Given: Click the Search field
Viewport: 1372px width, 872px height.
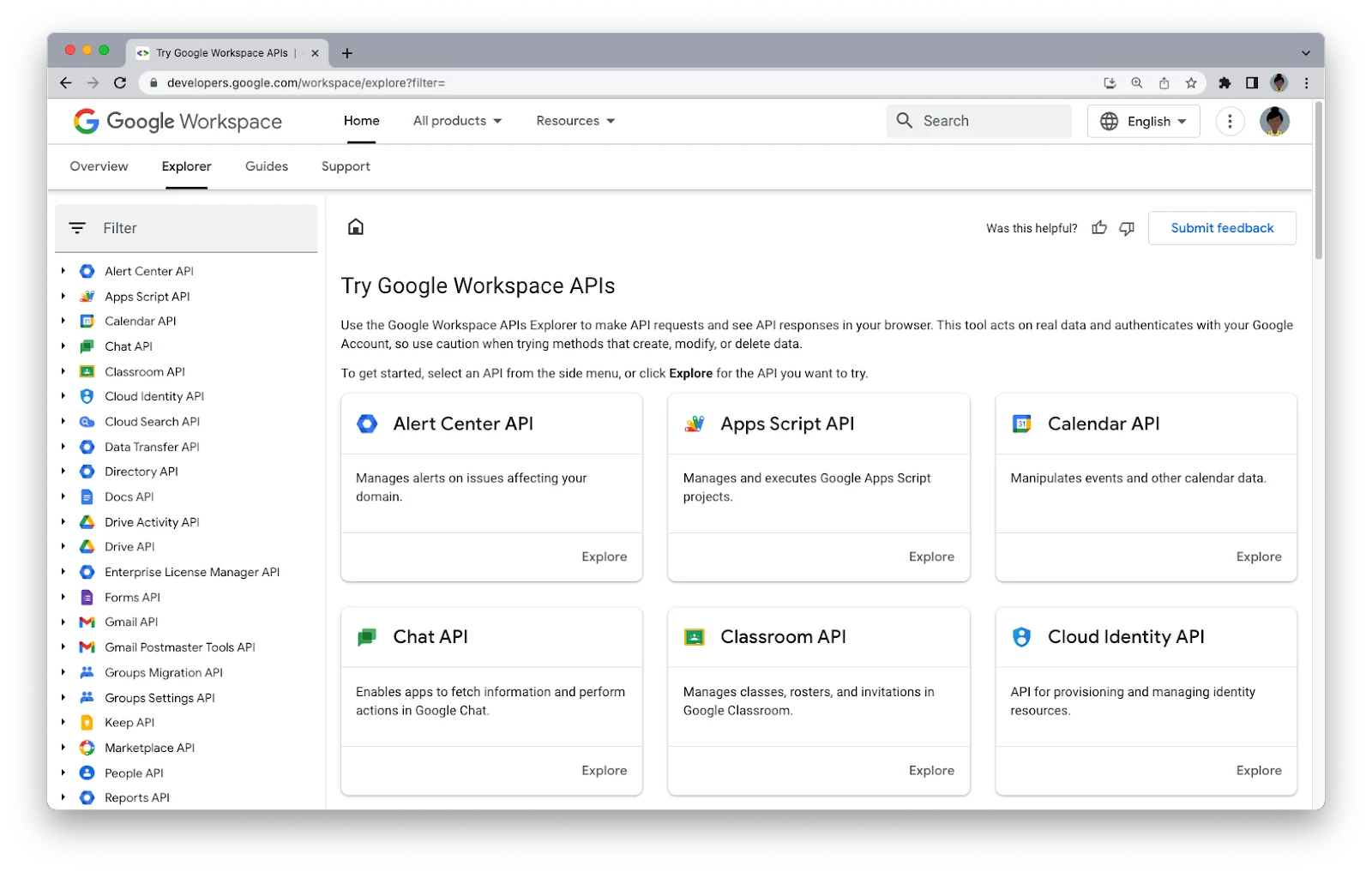Looking at the screenshot, I should coord(979,122).
